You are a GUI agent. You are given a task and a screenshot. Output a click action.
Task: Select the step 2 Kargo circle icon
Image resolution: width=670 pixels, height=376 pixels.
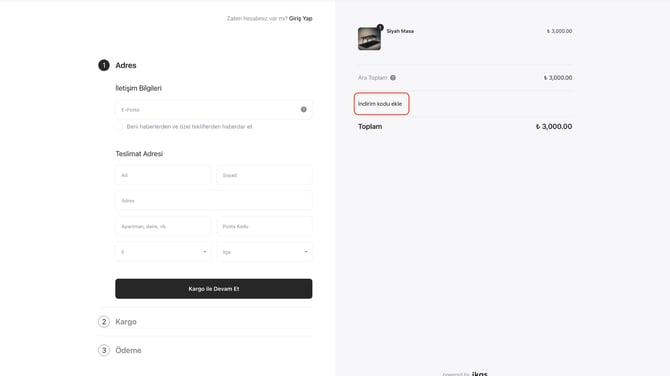(104, 321)
